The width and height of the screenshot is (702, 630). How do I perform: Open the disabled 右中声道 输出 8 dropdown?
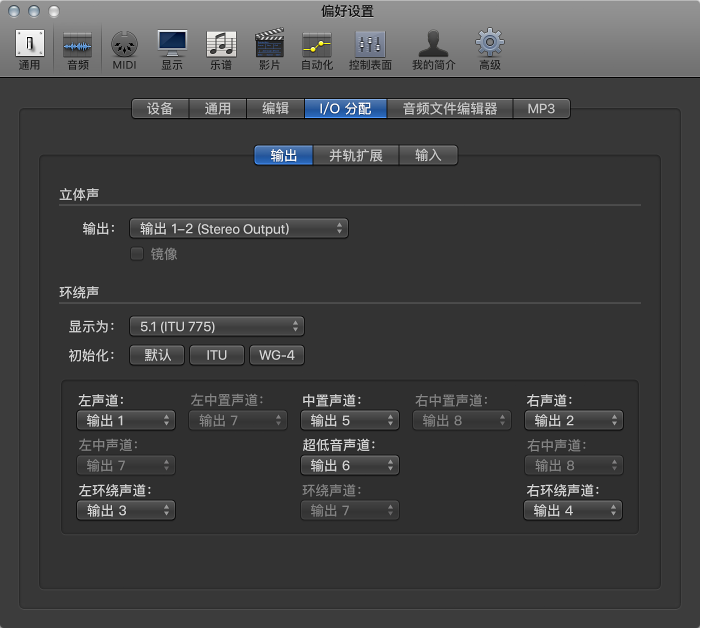point(574,466)
